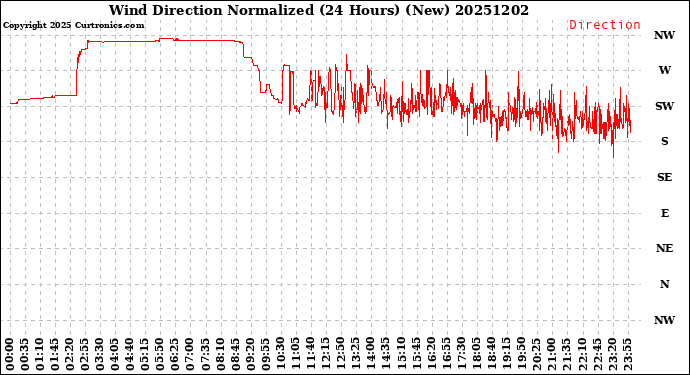Viewport: 690px width, 375px height.
Task: Click the 14:35 time label
Action: click(386, 354)
